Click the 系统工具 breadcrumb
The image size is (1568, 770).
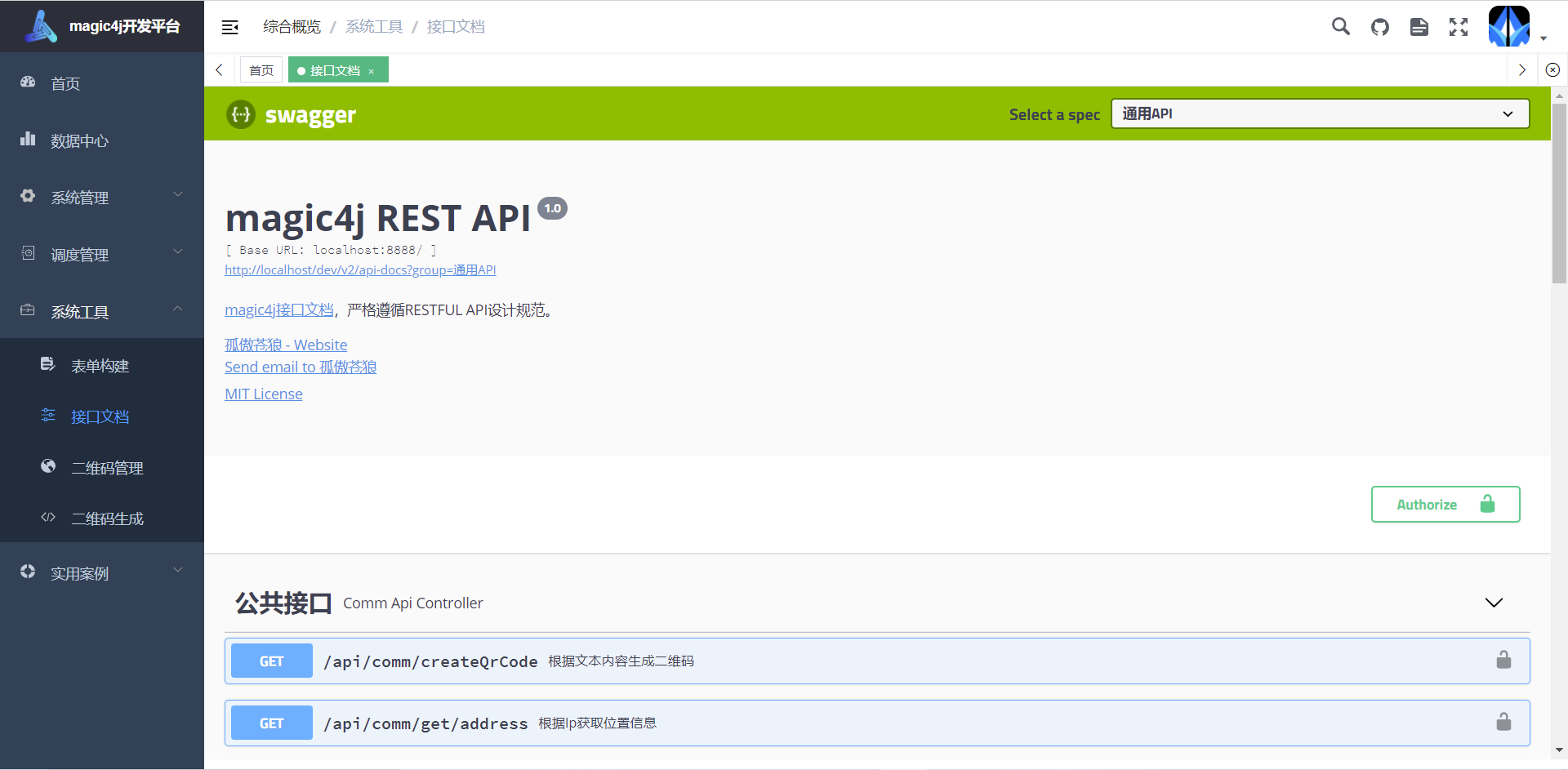coord(374,27)
